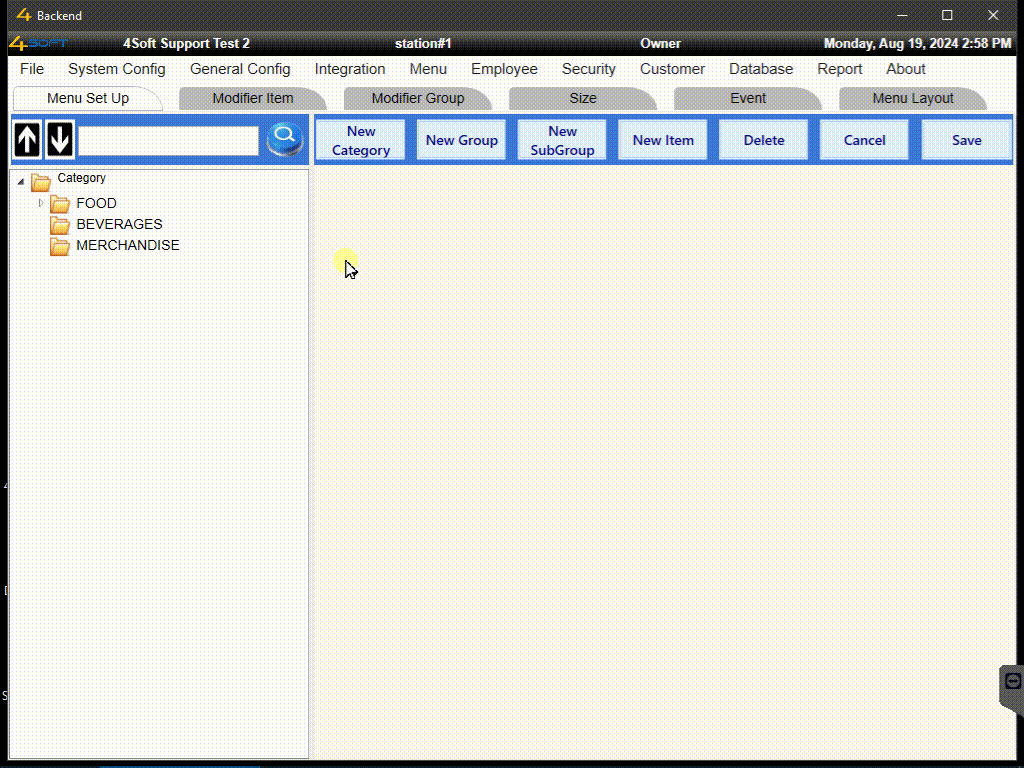Click the New Item button

[663, 140]
